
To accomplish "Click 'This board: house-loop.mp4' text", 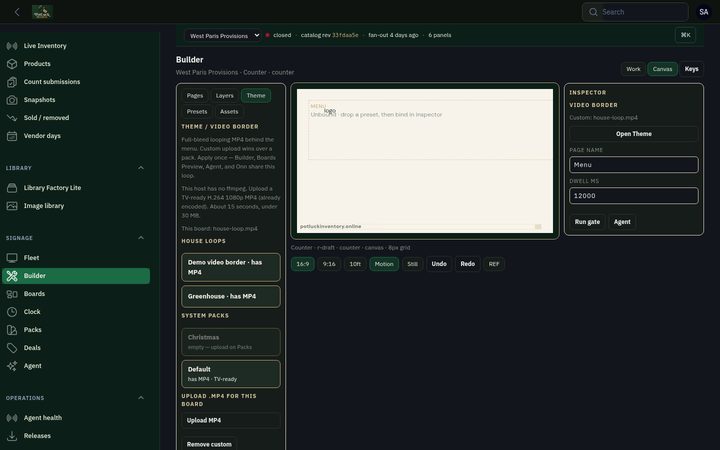I will pyautogui.click(x=219, y=229).
